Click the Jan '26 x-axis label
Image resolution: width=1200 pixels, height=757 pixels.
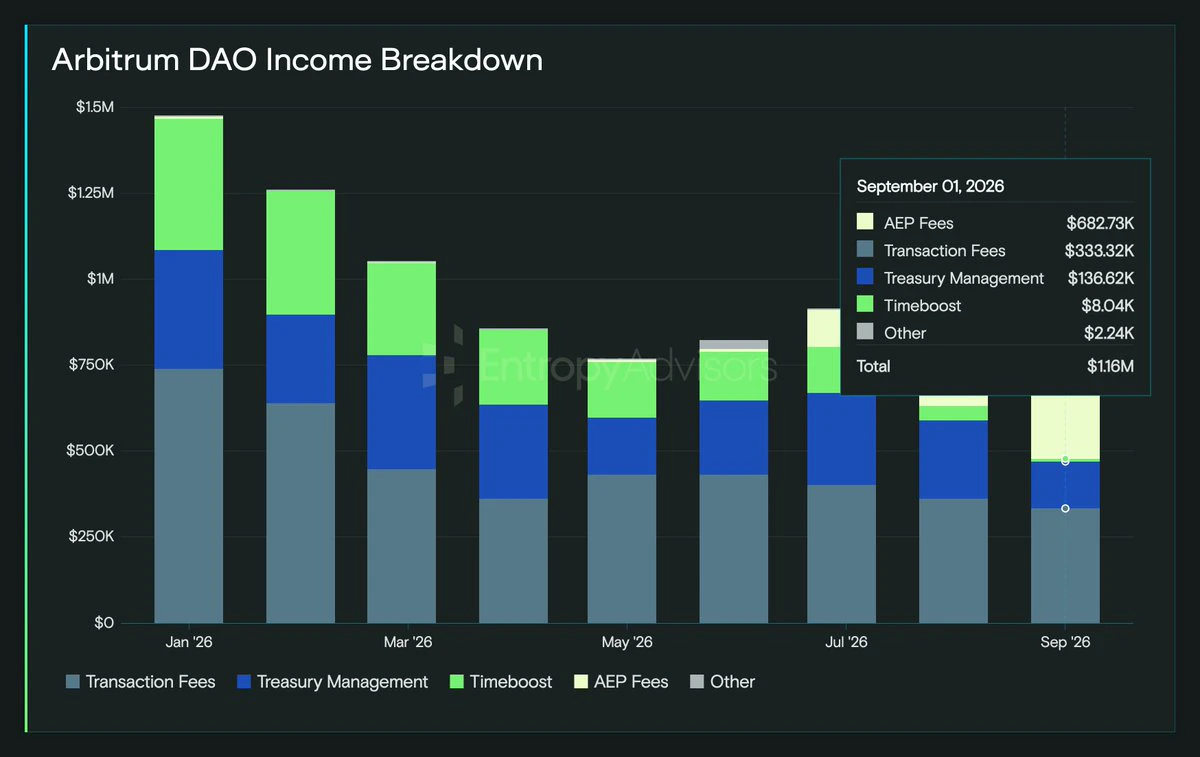coord(188,642)
